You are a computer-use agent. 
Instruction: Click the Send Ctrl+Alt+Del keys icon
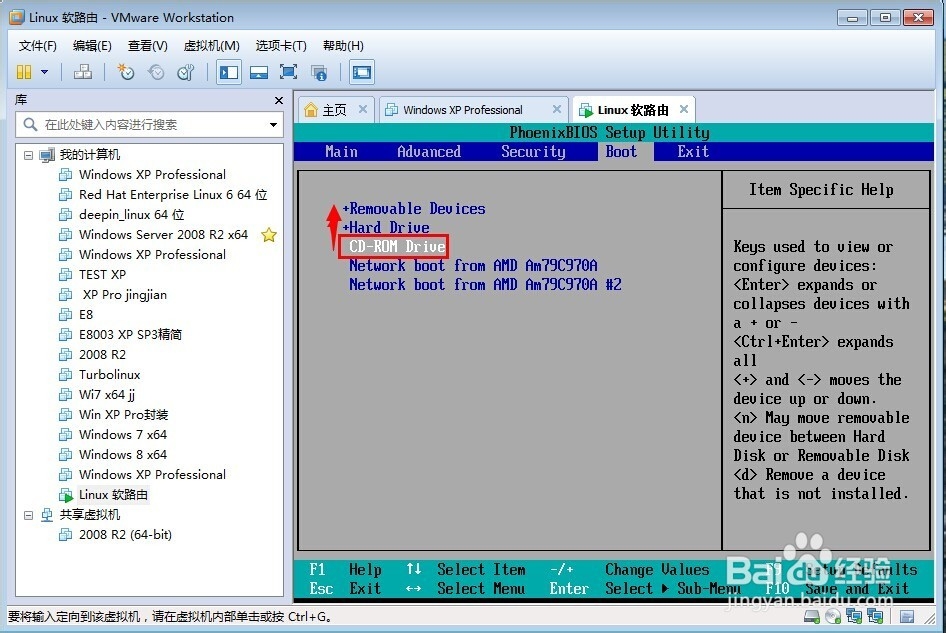point(83,72)
